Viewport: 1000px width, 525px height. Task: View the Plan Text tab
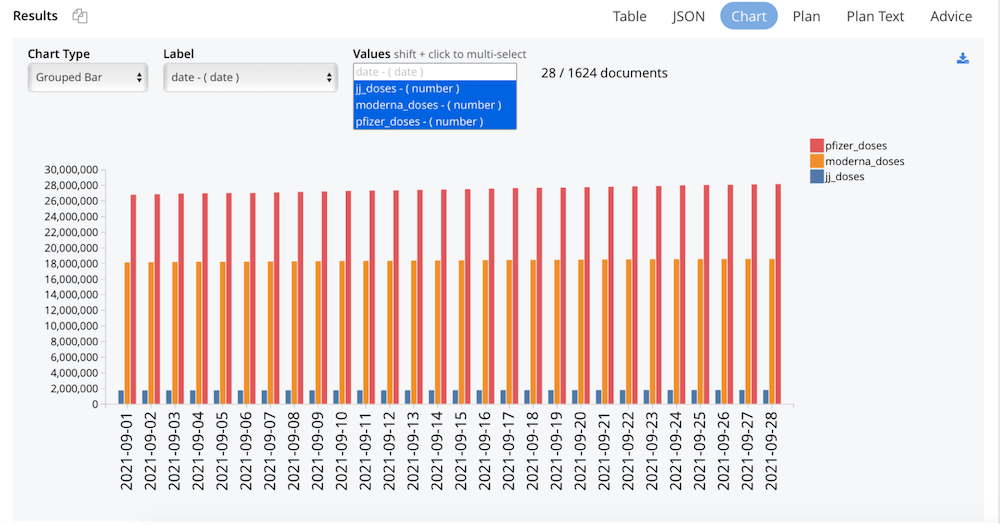875,17
